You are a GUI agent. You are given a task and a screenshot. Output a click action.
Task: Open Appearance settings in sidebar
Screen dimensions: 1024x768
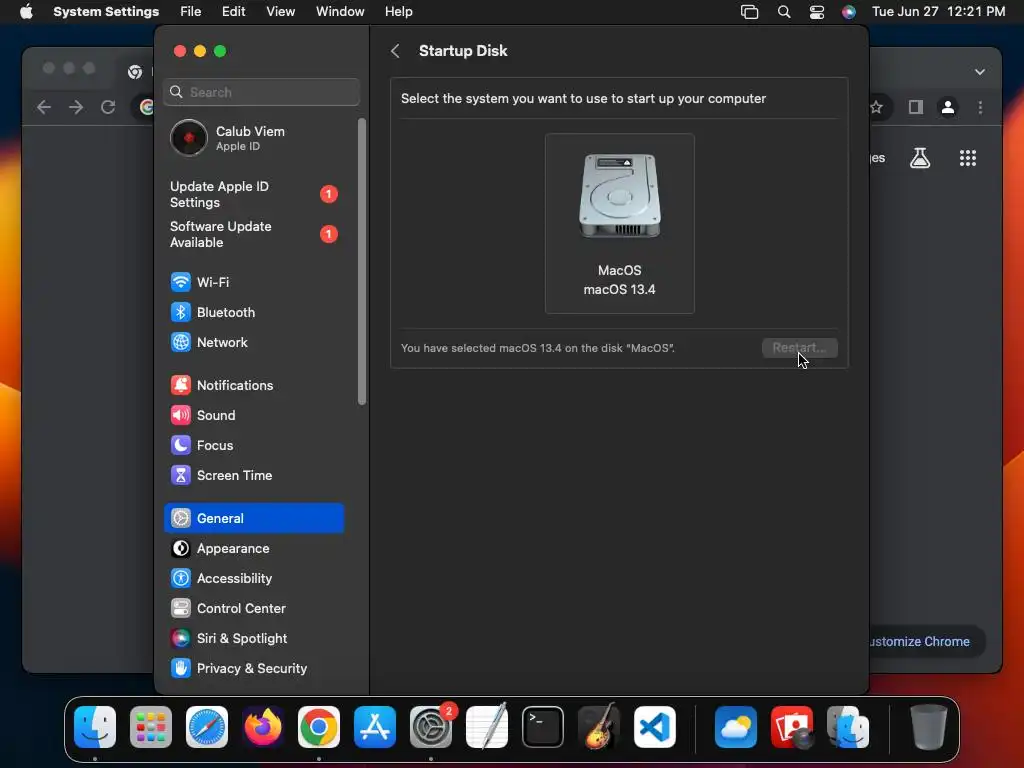pyautogui.click(x=253, y=549)
